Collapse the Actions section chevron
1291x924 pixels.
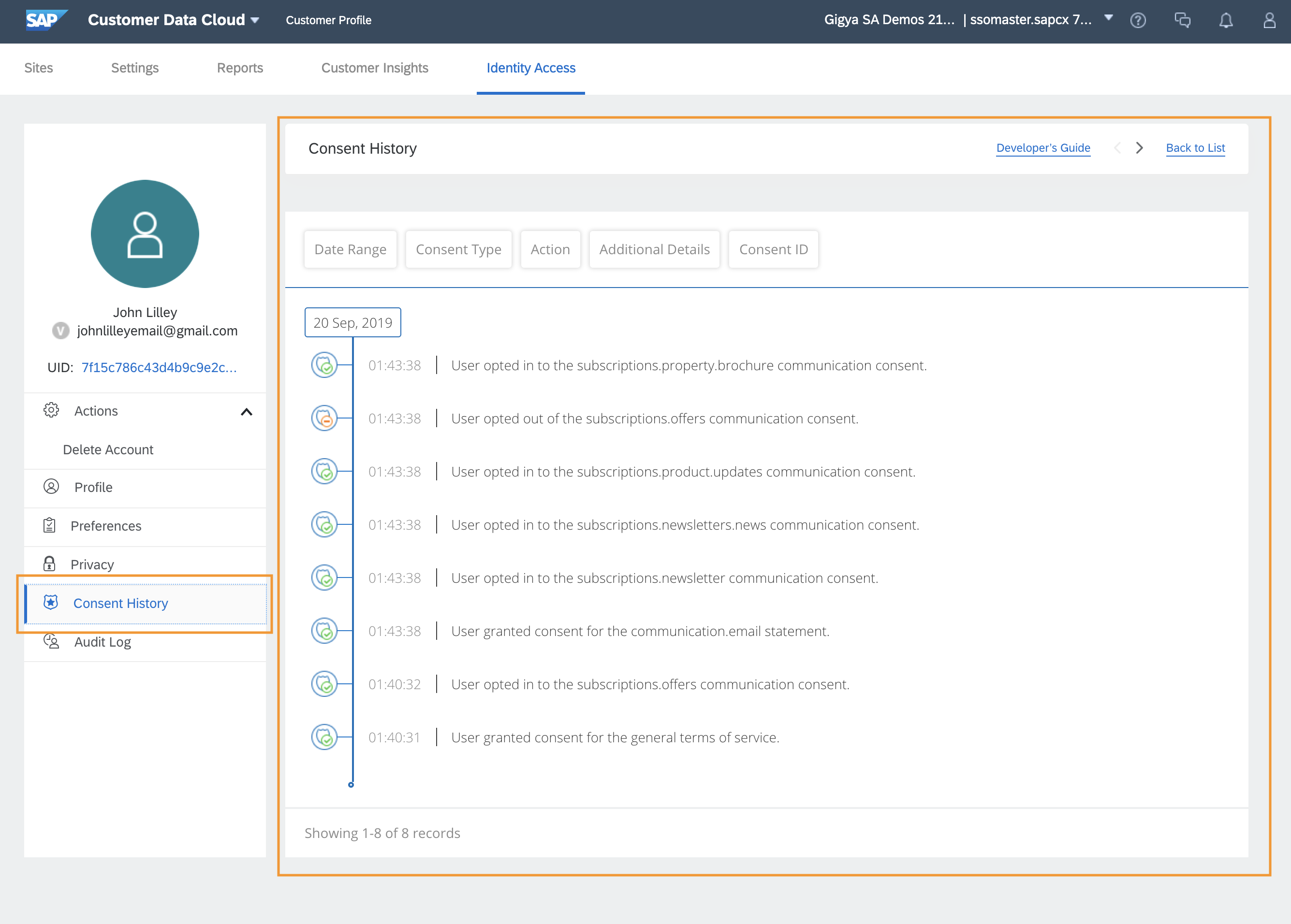click(x=247, y=411)
